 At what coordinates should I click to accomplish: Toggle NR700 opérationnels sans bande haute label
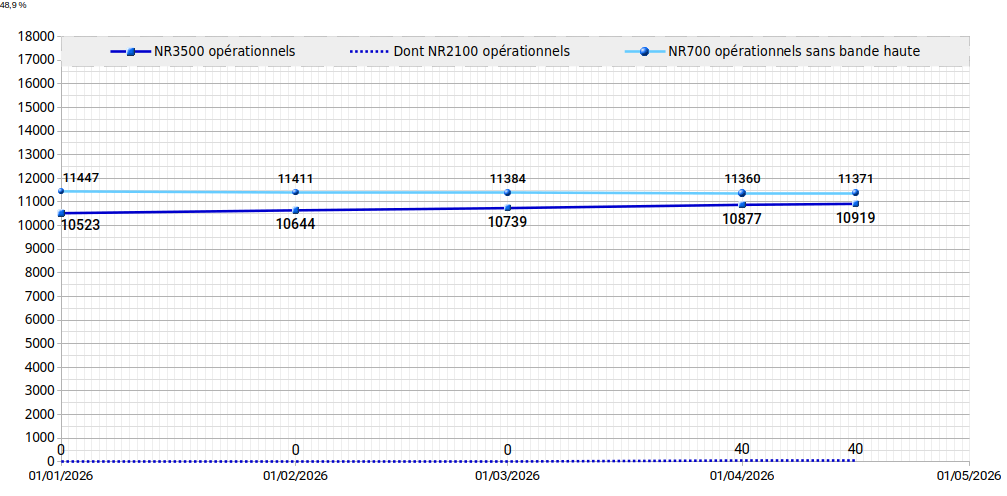click(794, 51)
